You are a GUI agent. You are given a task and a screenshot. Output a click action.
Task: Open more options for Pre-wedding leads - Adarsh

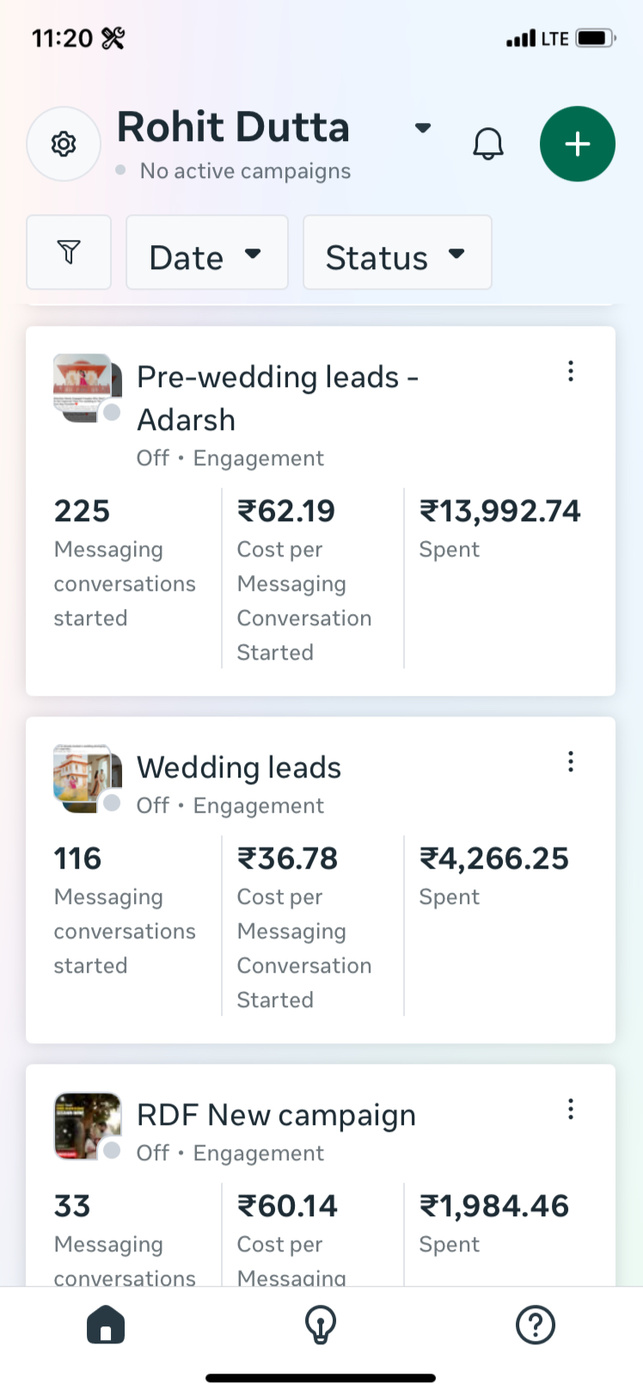tap(570, 372)
